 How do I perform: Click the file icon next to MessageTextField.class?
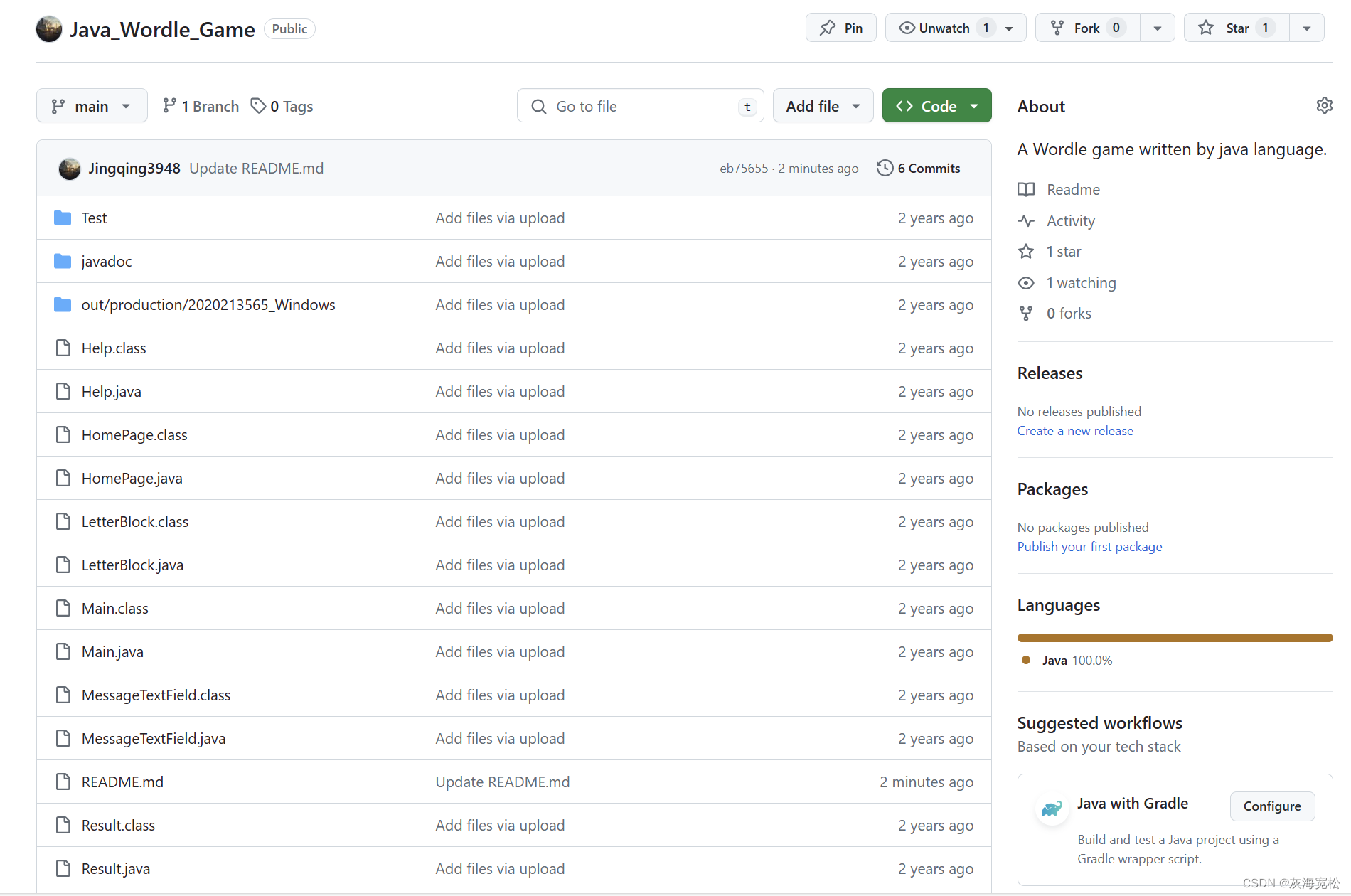tap(63, 695)
